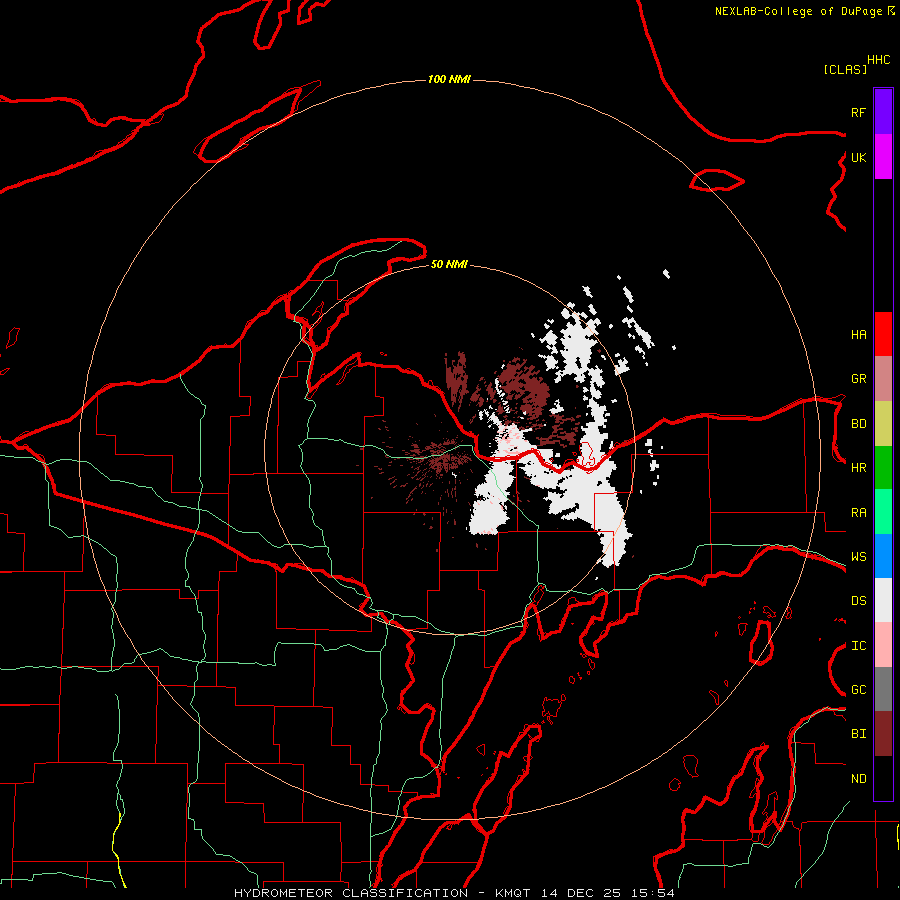Click the DS legend label
The width and height of the screenshot is (900, 900).
tap(859, 601)
